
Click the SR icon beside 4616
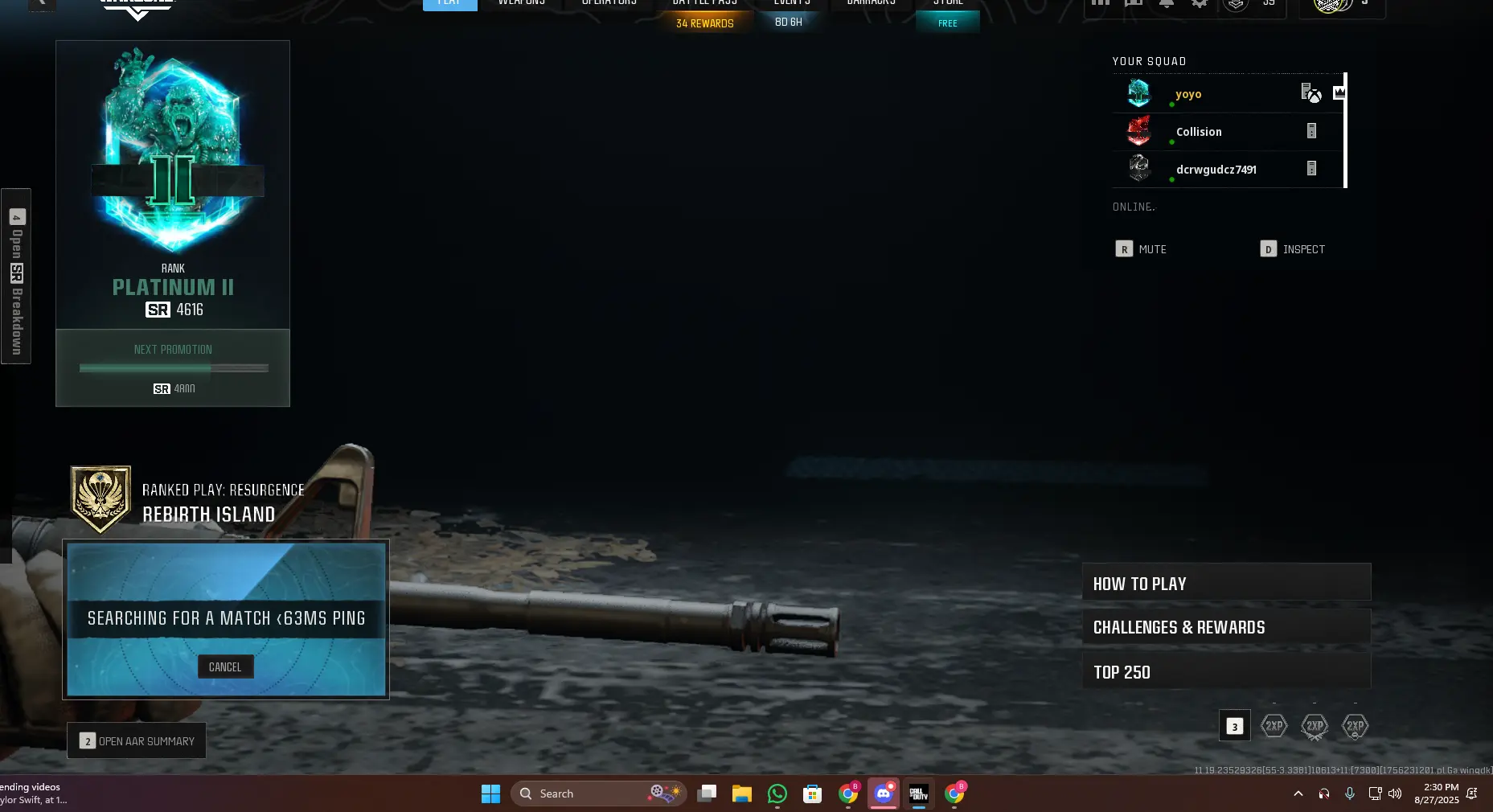click(158, 310)
